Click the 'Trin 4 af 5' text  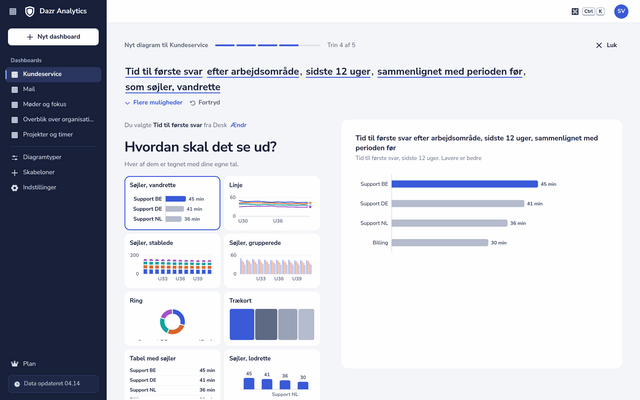point(341,45)
